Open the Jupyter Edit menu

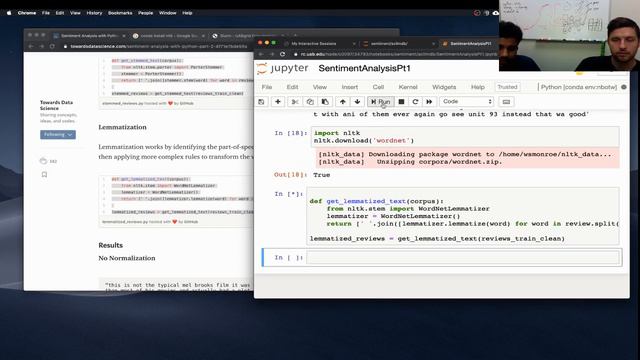[x=292, y=87]
